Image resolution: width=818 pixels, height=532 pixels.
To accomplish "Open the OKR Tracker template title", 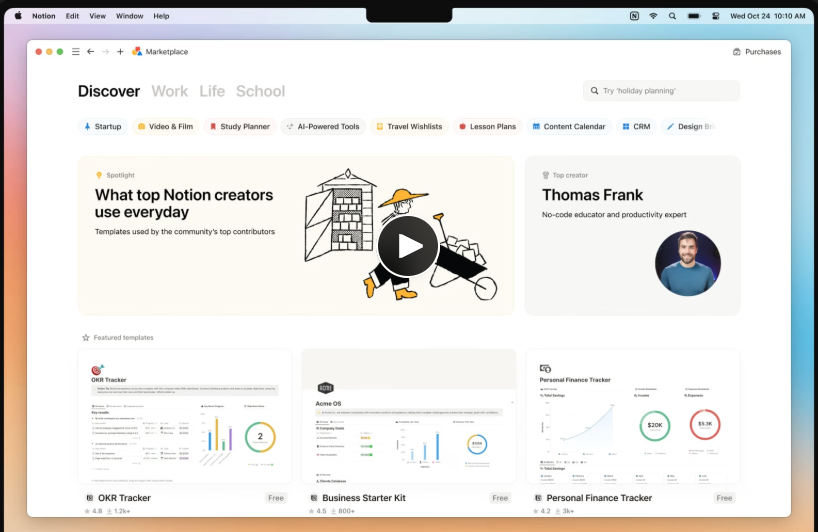I will pos(124,498).
